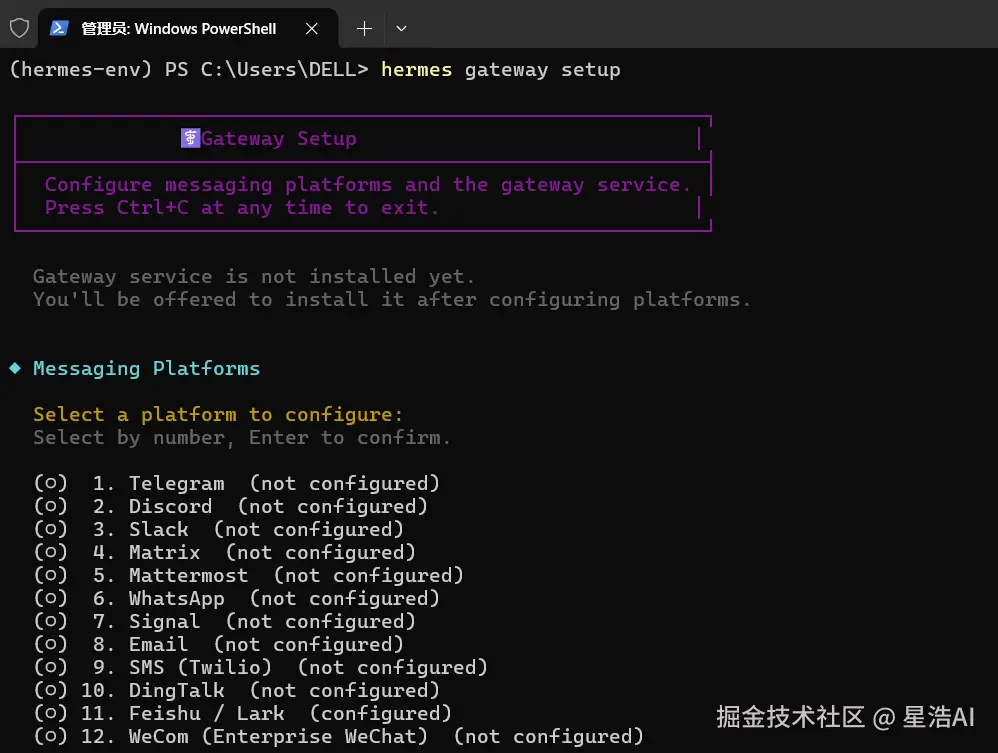998x753 pixels.
Task: Select the Telegram radio option
Action: click(51, 484)
